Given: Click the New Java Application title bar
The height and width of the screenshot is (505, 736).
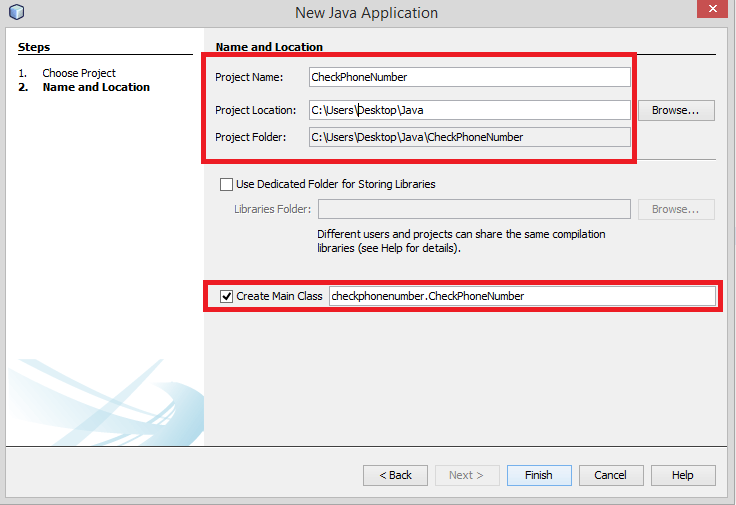Looking at the screenshot, I should (366, 13).
